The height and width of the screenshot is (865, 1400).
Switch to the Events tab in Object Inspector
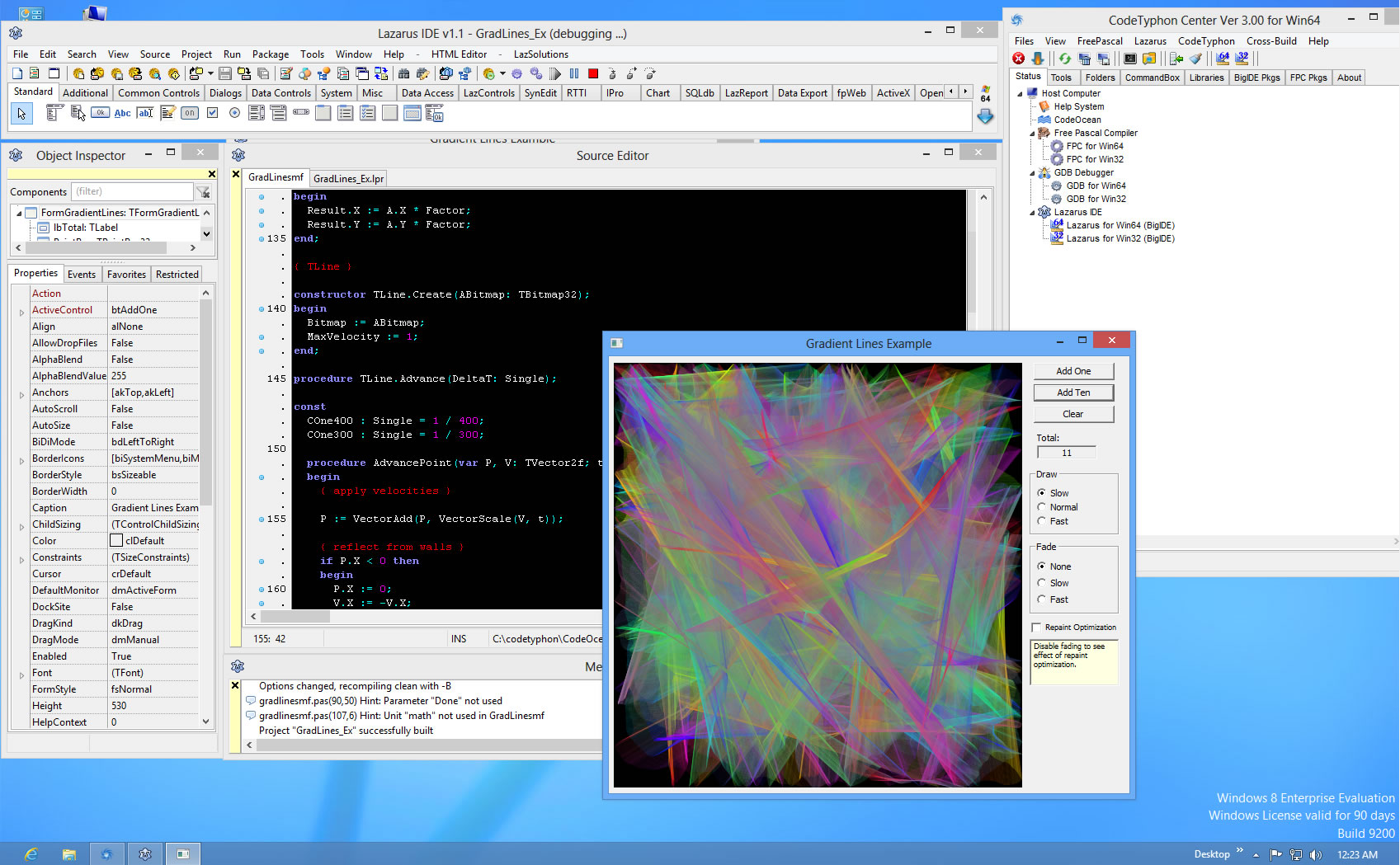click(82, 275)
